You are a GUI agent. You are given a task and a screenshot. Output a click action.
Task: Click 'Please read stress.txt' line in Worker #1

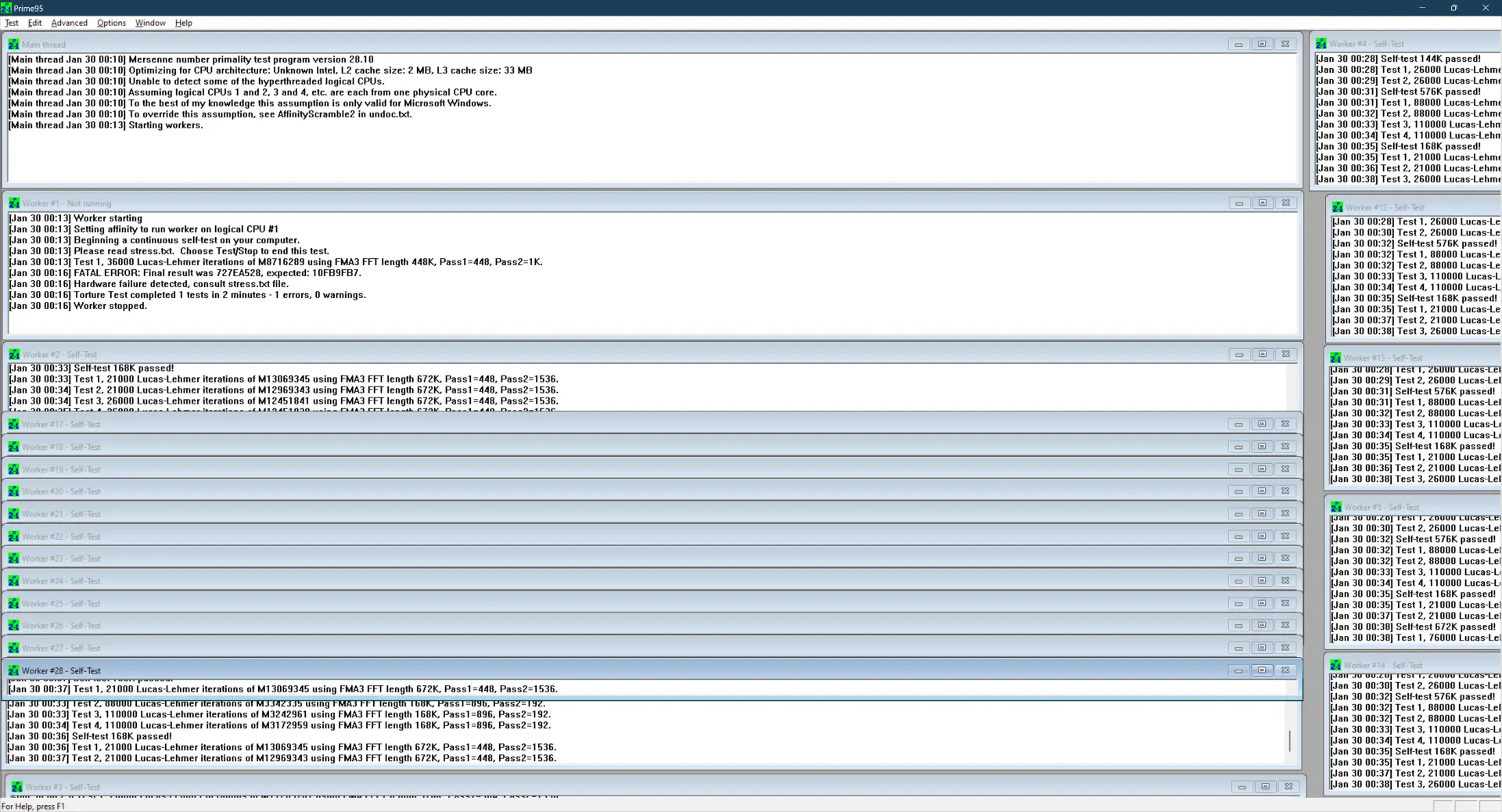169,251
